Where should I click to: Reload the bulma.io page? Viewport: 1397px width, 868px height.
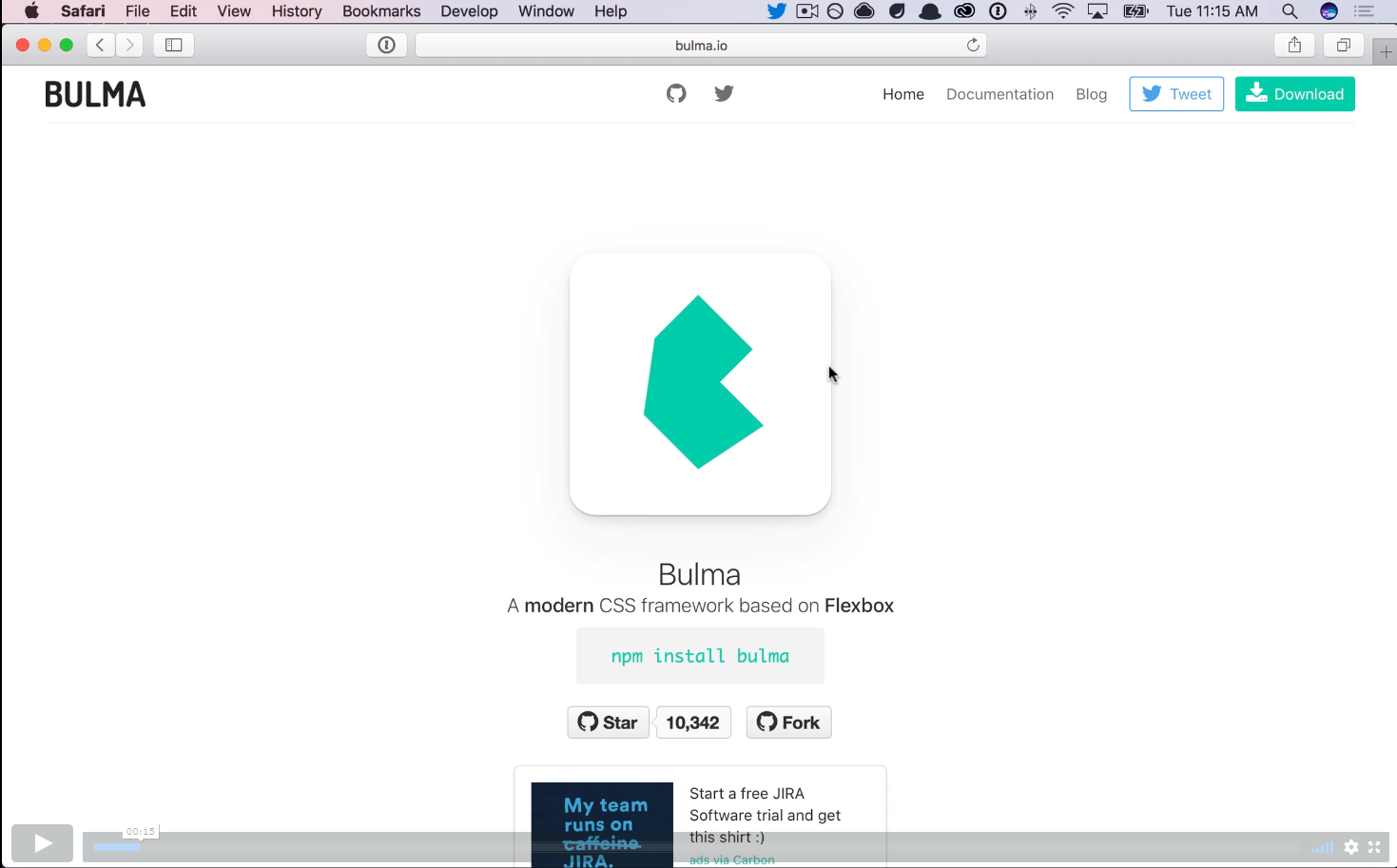(x=973, y=45)
